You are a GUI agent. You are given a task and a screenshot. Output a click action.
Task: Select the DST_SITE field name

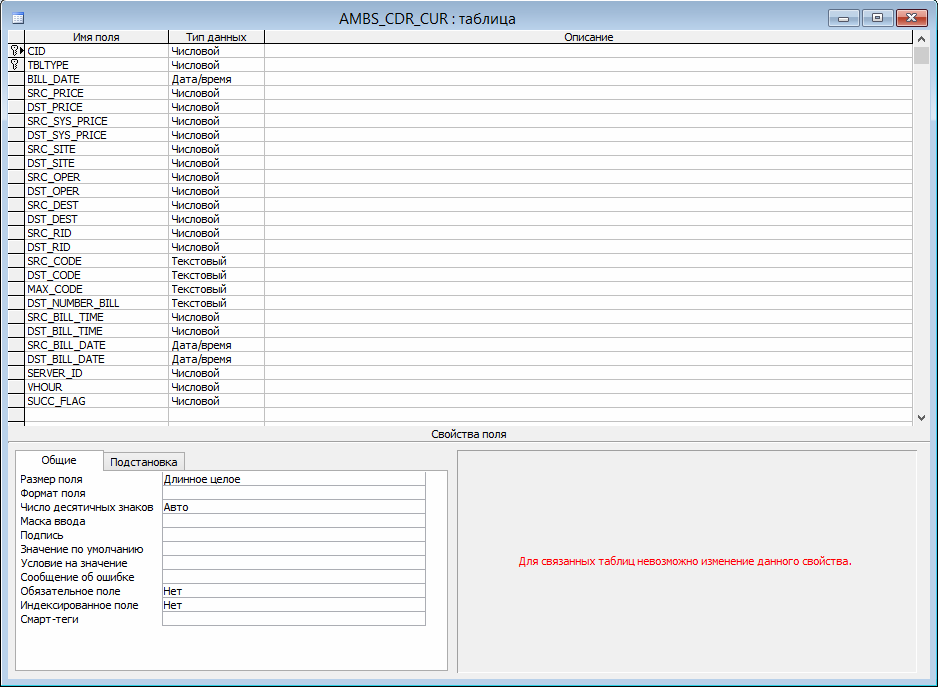(x=51, y=163)
